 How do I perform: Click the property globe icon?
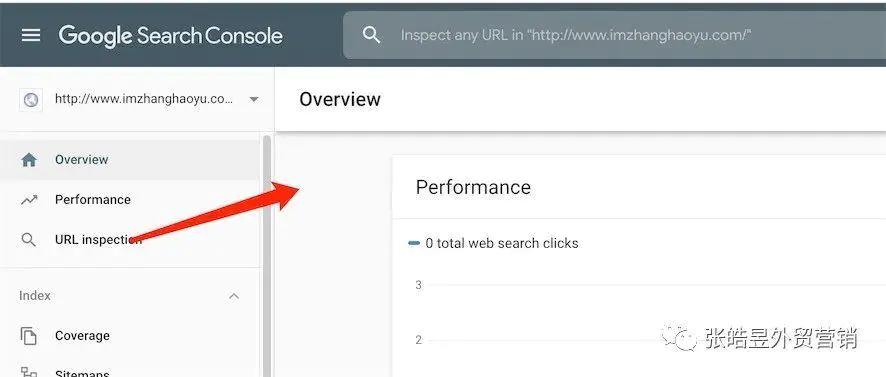[x=31, y=99]
